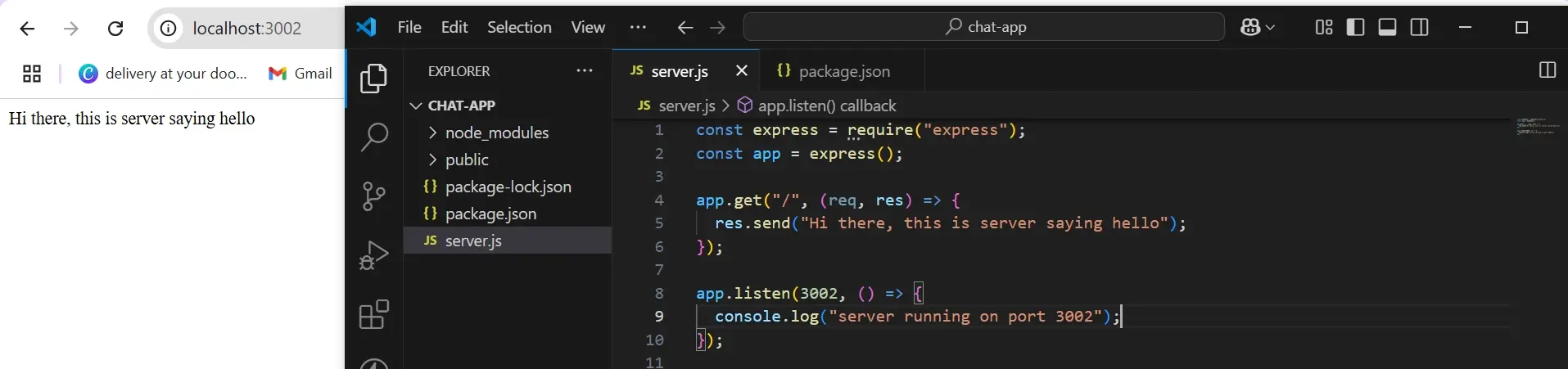Open the 'delivery at your doo...' bookmark

click(163, 74)
